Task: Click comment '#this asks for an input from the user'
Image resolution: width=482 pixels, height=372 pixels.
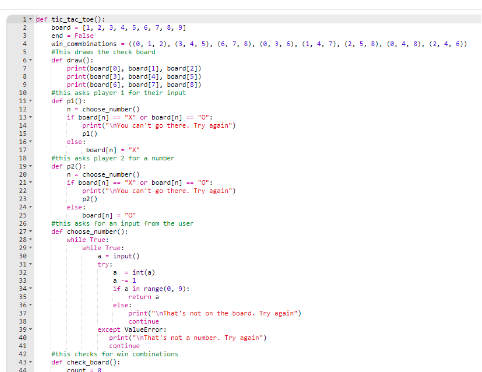Action: tap(122, 224)
